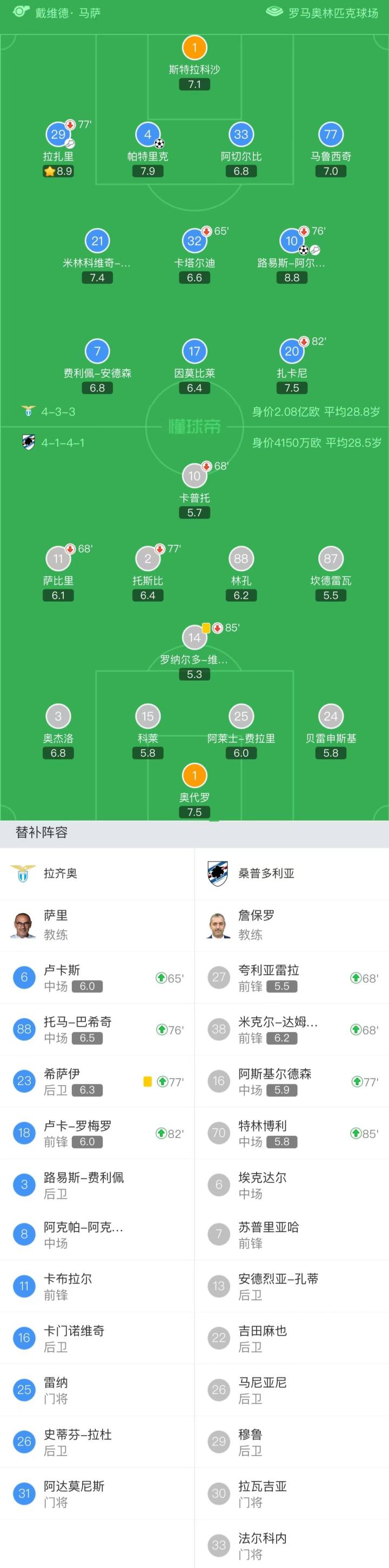Tap the yellow card icon on 希萨伊's row
389x1568 pixels.
(147, 1082)
